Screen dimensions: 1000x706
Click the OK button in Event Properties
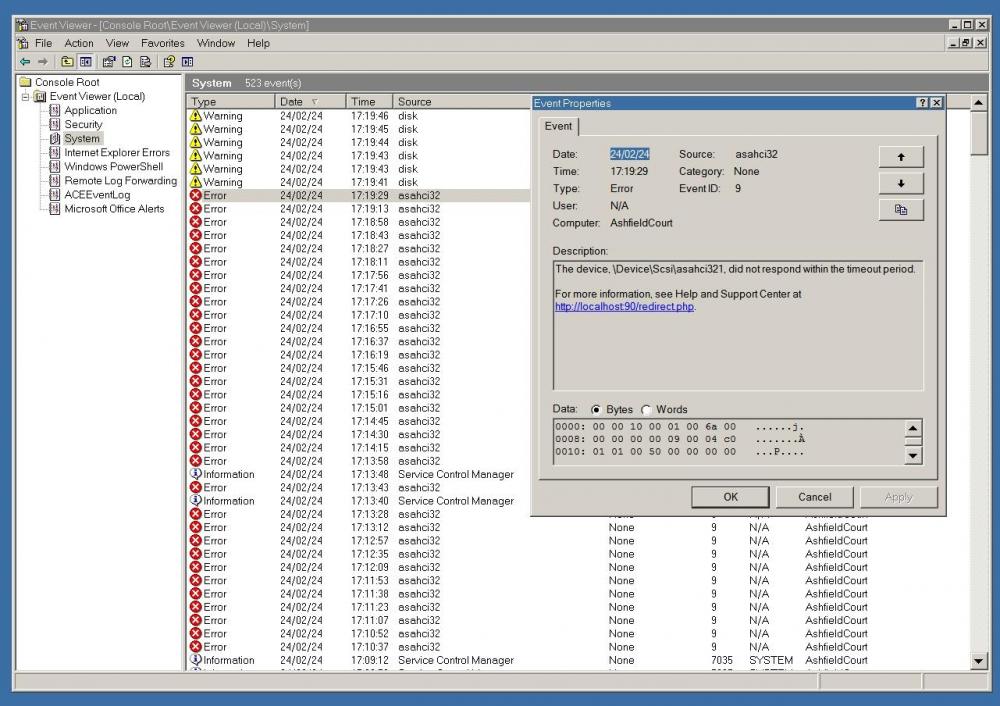click(x=730, y=497)
